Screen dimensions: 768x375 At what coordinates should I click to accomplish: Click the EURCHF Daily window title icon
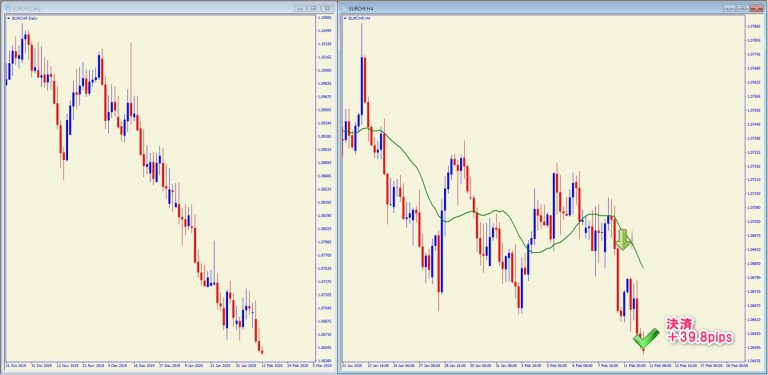(x=7, y=8)
